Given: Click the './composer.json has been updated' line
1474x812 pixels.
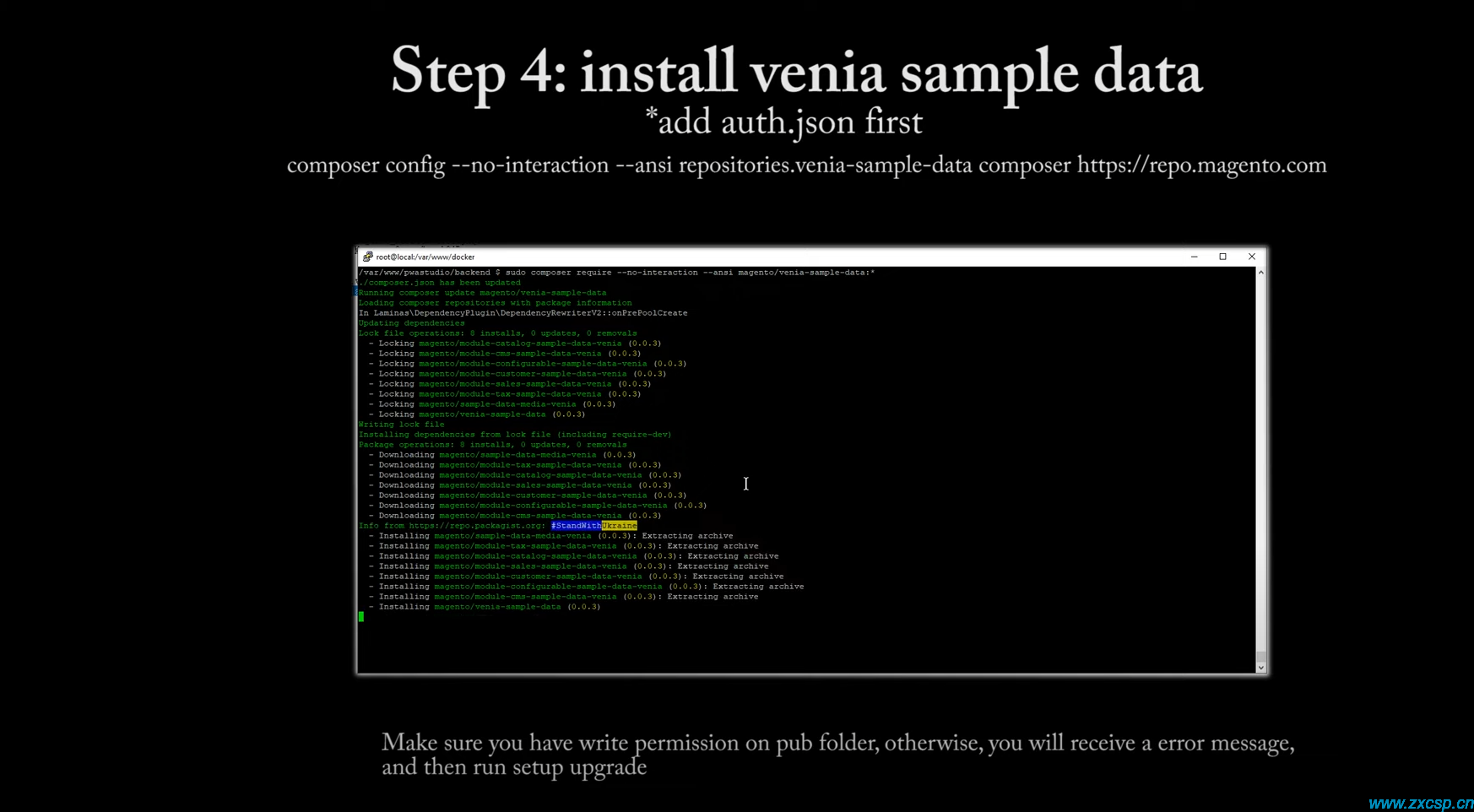Looking at the screenshot, I should [x=439, y=283].
